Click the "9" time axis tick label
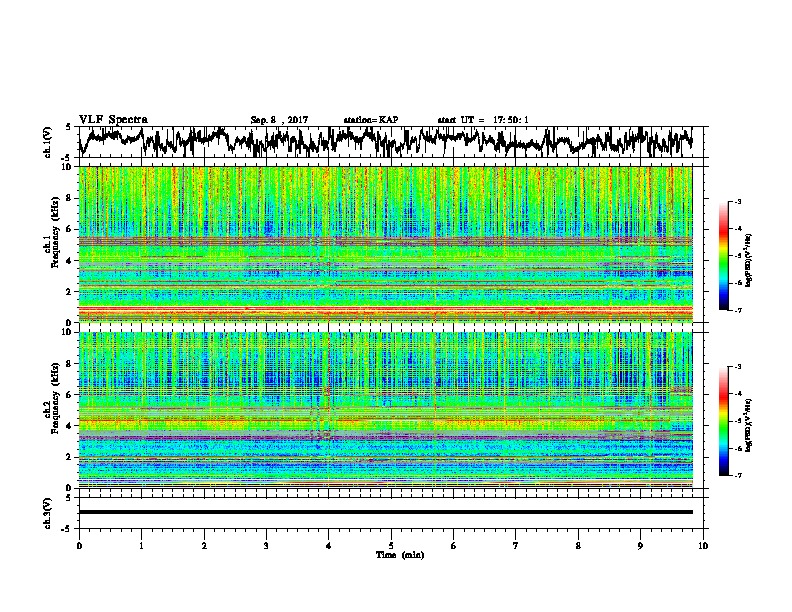The image size is (792, 612). pos(640,546)
